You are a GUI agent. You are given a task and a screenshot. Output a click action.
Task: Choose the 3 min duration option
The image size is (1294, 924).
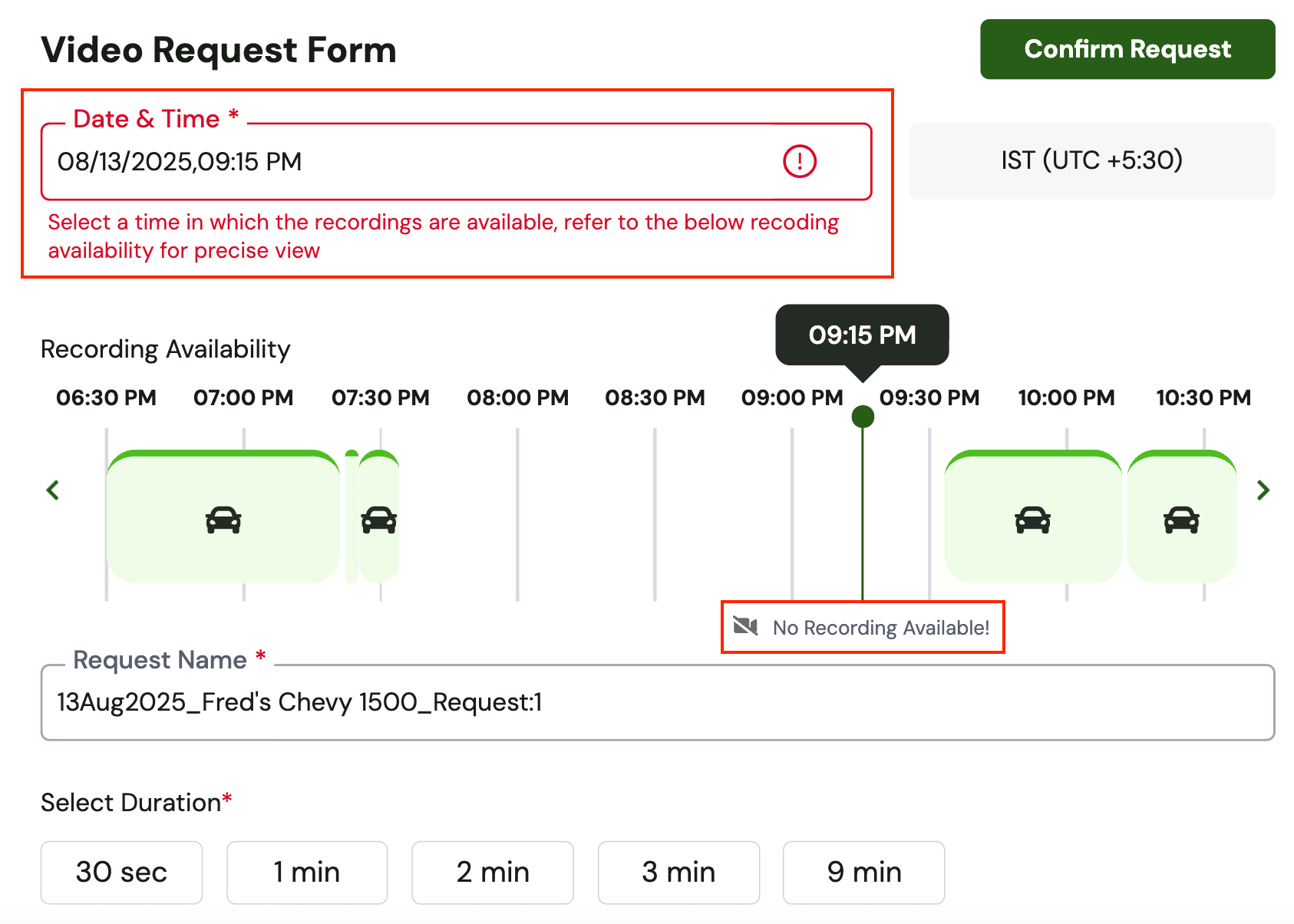point(678,873)
